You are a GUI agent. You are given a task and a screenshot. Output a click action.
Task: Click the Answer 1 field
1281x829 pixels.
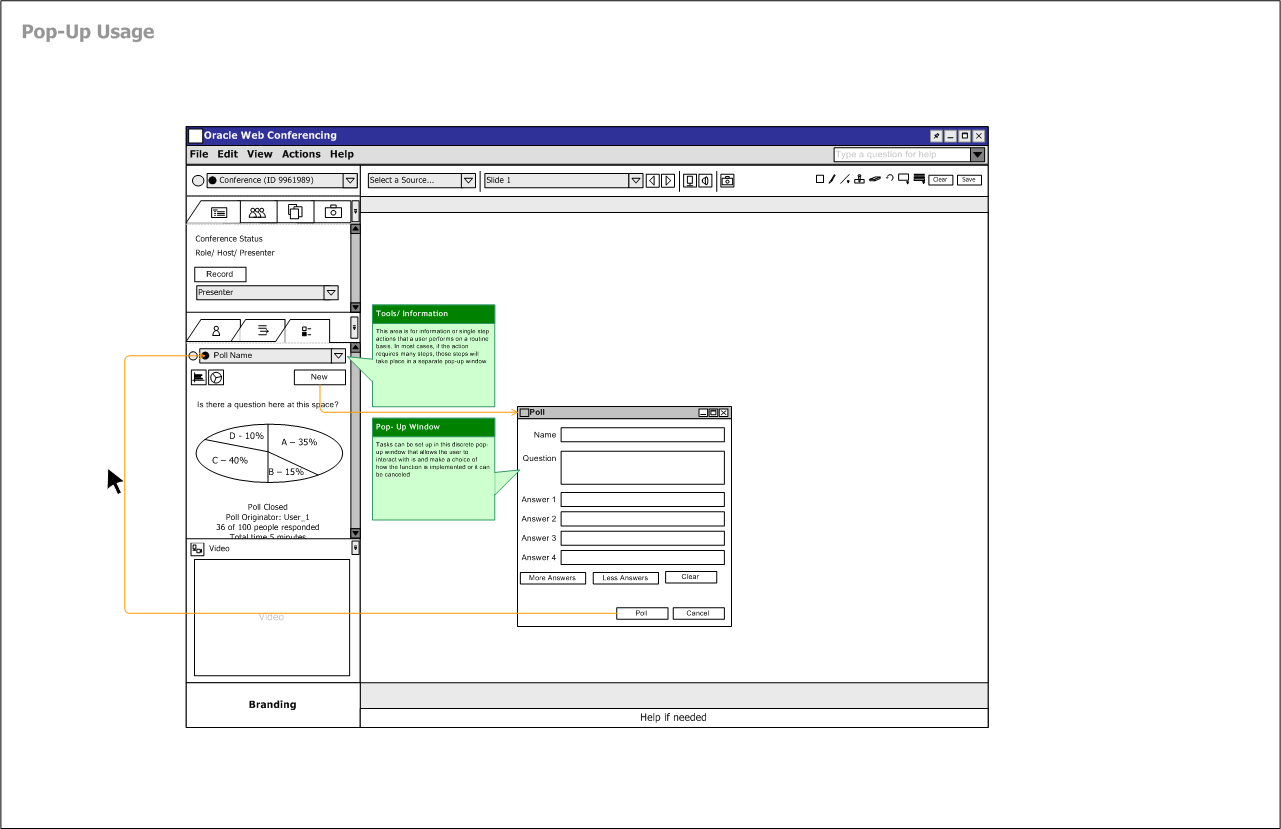[x=642, y=499]
